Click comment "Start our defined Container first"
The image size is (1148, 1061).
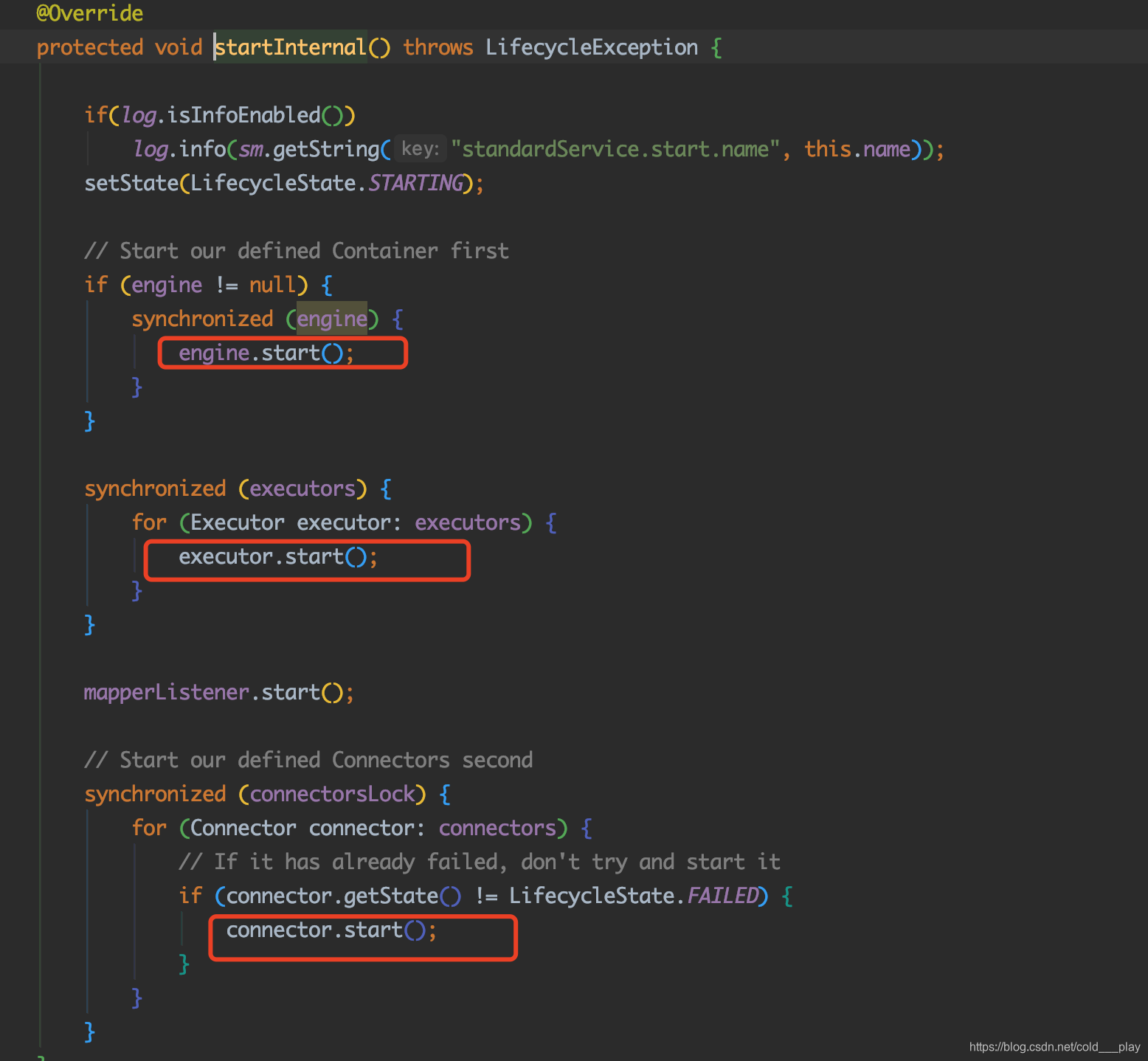click(x=297, y=251)
